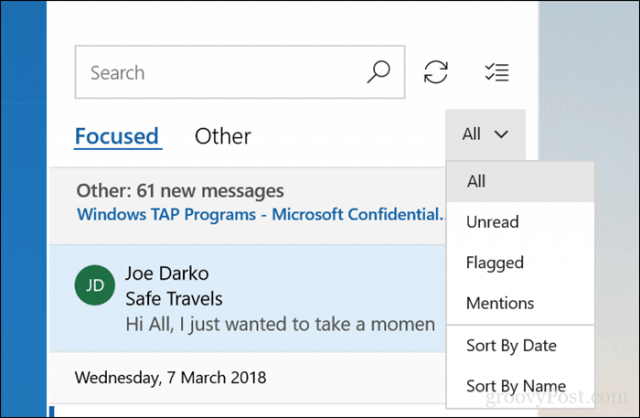The image size is (640, 418).
Task: Open Windows TAP Programs message link
Action: tap(261, 215)
